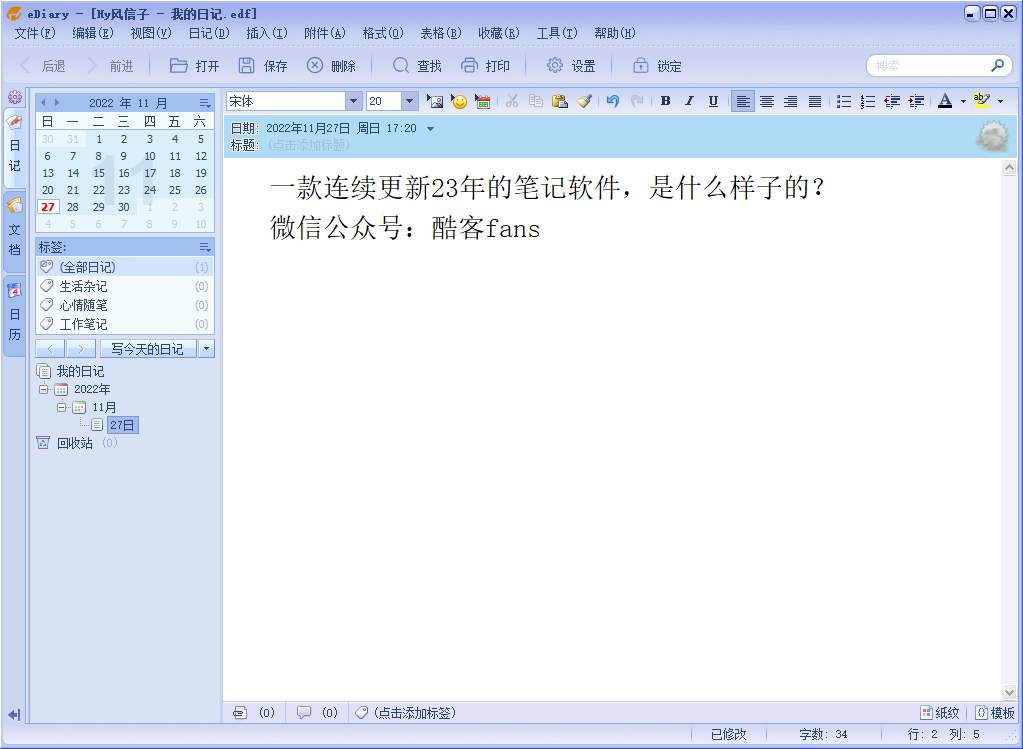Apply numbered list formatting
This screenshot has height=749, width=1023.
(x=868, y=101)
